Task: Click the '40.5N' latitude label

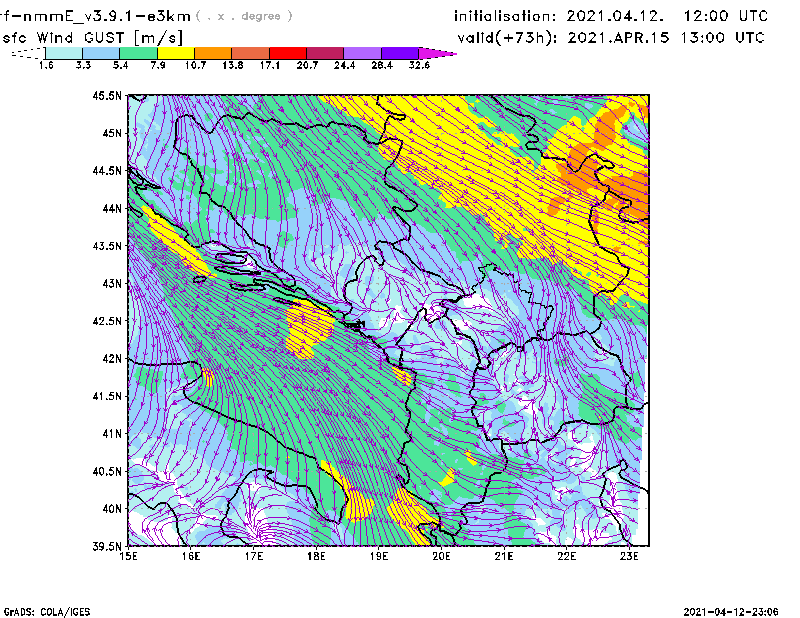Action: (x=107, y=471)
